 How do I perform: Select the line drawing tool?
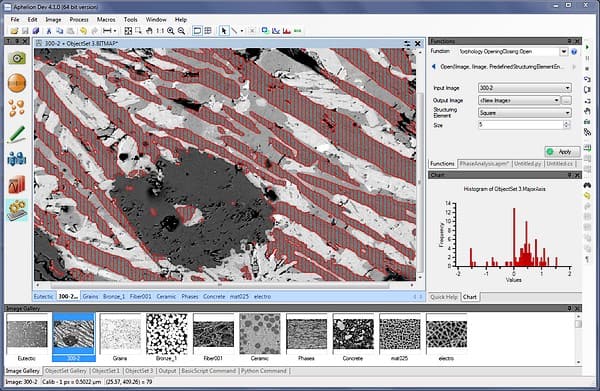point(234,31)
